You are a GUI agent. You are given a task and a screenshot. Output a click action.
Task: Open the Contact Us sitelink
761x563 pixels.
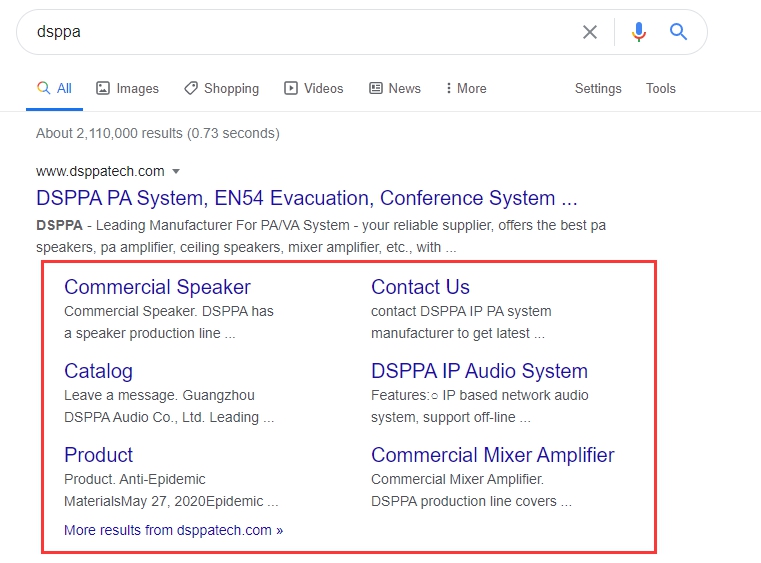tap(420, 287)
